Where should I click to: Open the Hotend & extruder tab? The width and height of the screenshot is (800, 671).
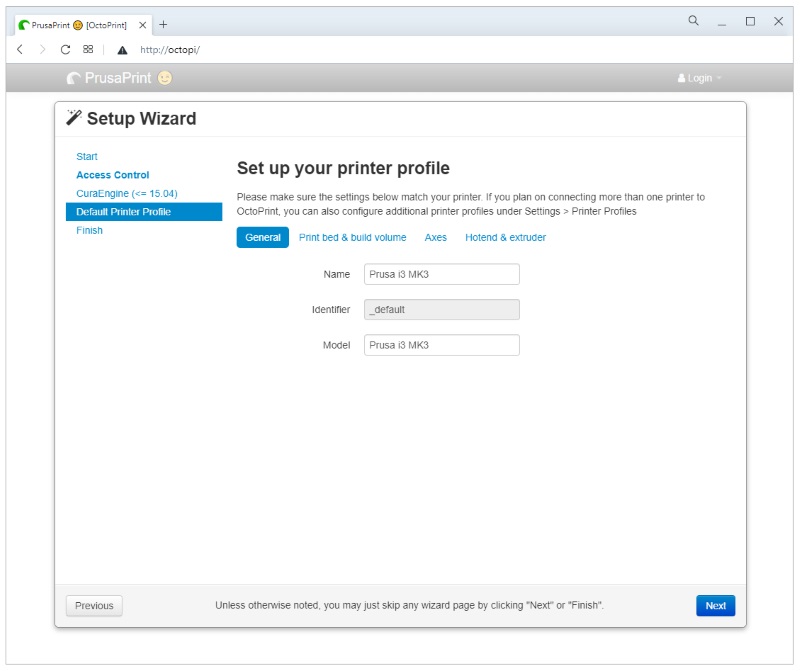(x=505, y=237)
